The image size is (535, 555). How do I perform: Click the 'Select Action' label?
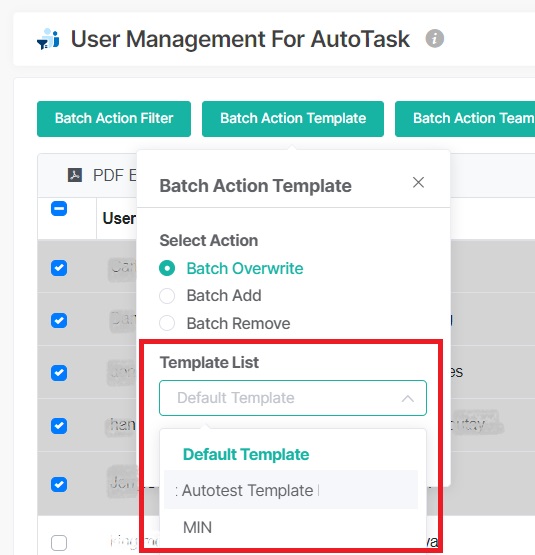[x=209, y=241]
